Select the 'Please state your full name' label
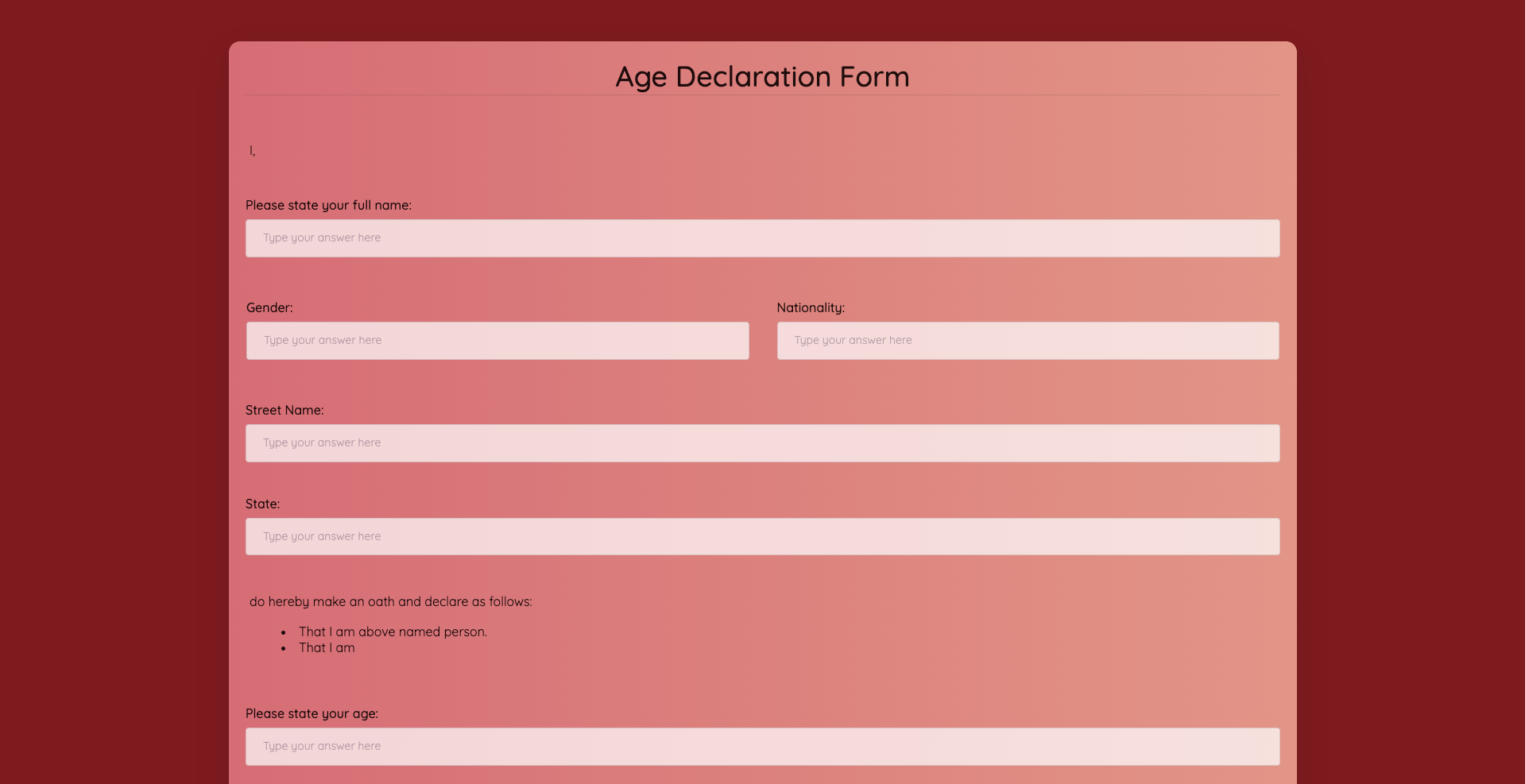The image size is (1525, 784). [328, 205]
